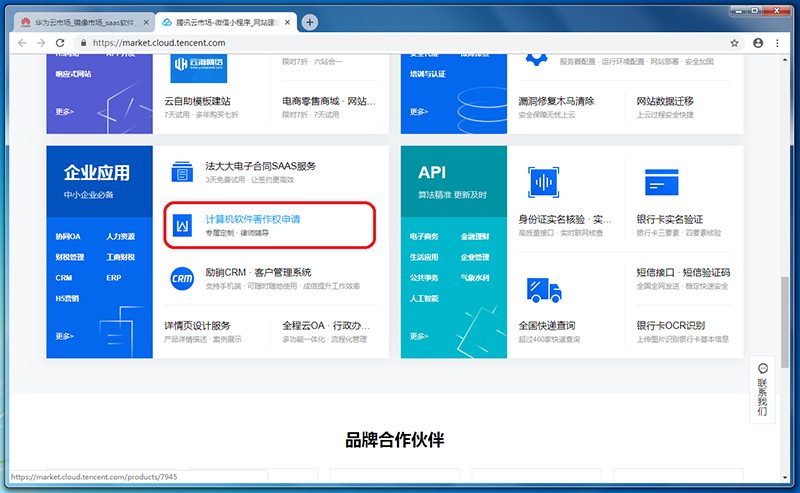Click the 计算机软件著作权申请 product icon
Screen dimensions: 800x493
tap(182, 225)
